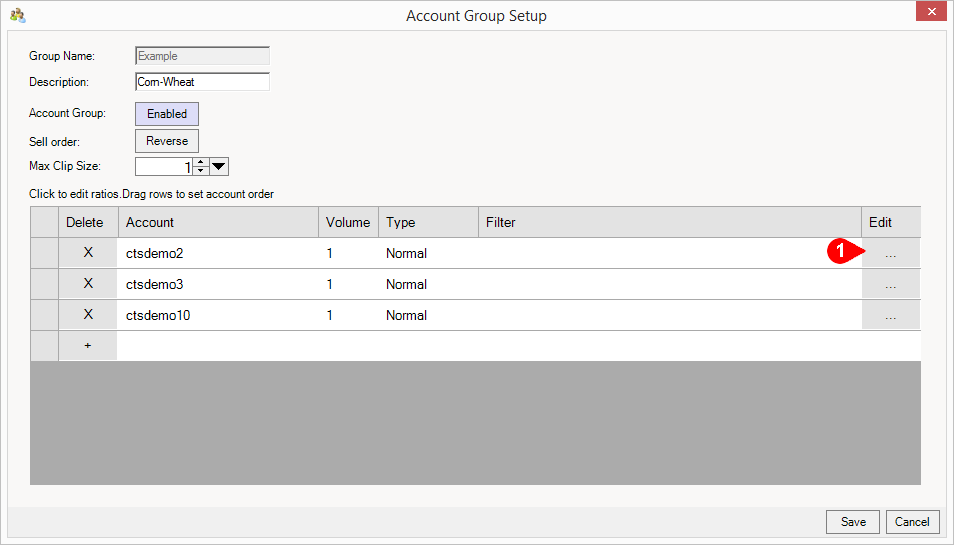Select the Type cell for ctsdemo2
The width and height of the screenshot is (954, 545).
point(428,254)
